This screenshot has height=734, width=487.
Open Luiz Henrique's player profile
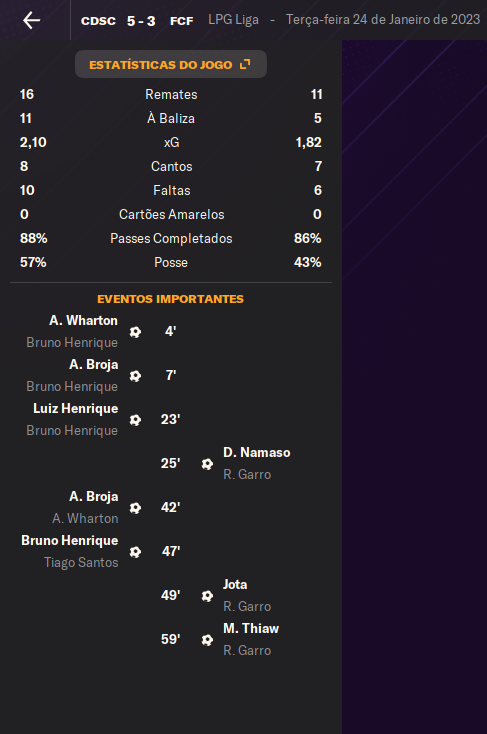pos(75,409)
